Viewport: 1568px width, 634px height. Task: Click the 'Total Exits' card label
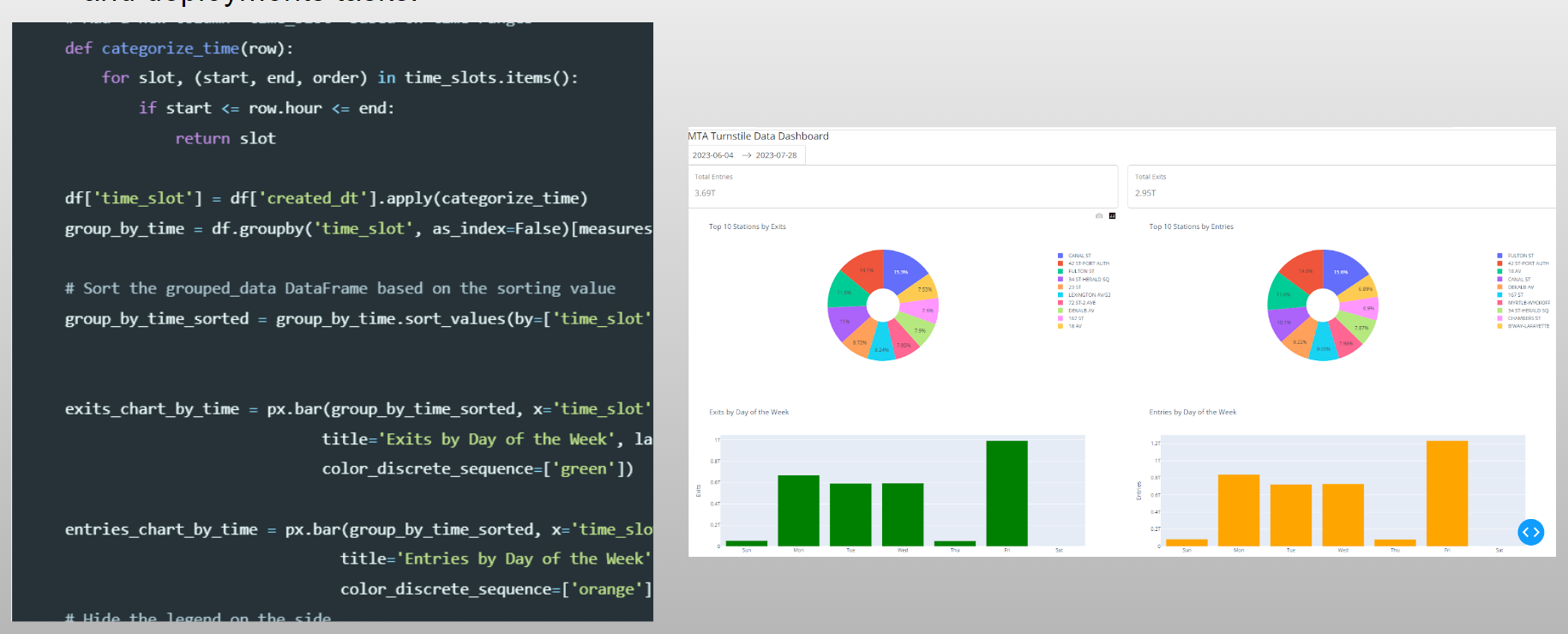[x=1150, y=177]
